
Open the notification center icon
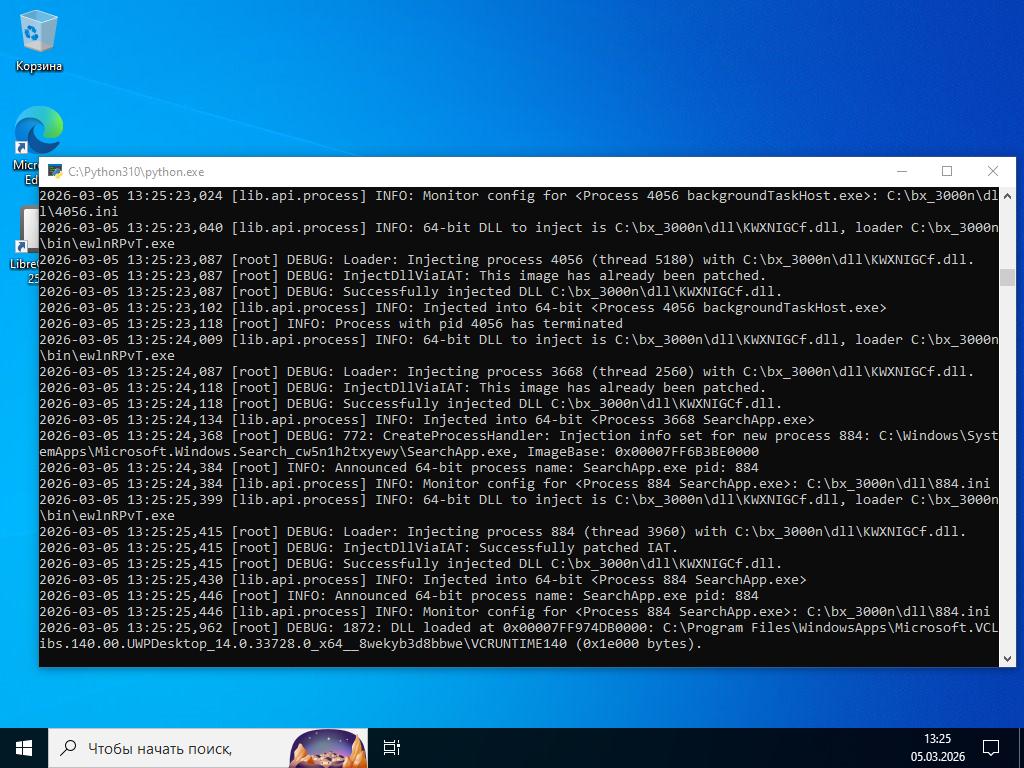pos(990,747)
